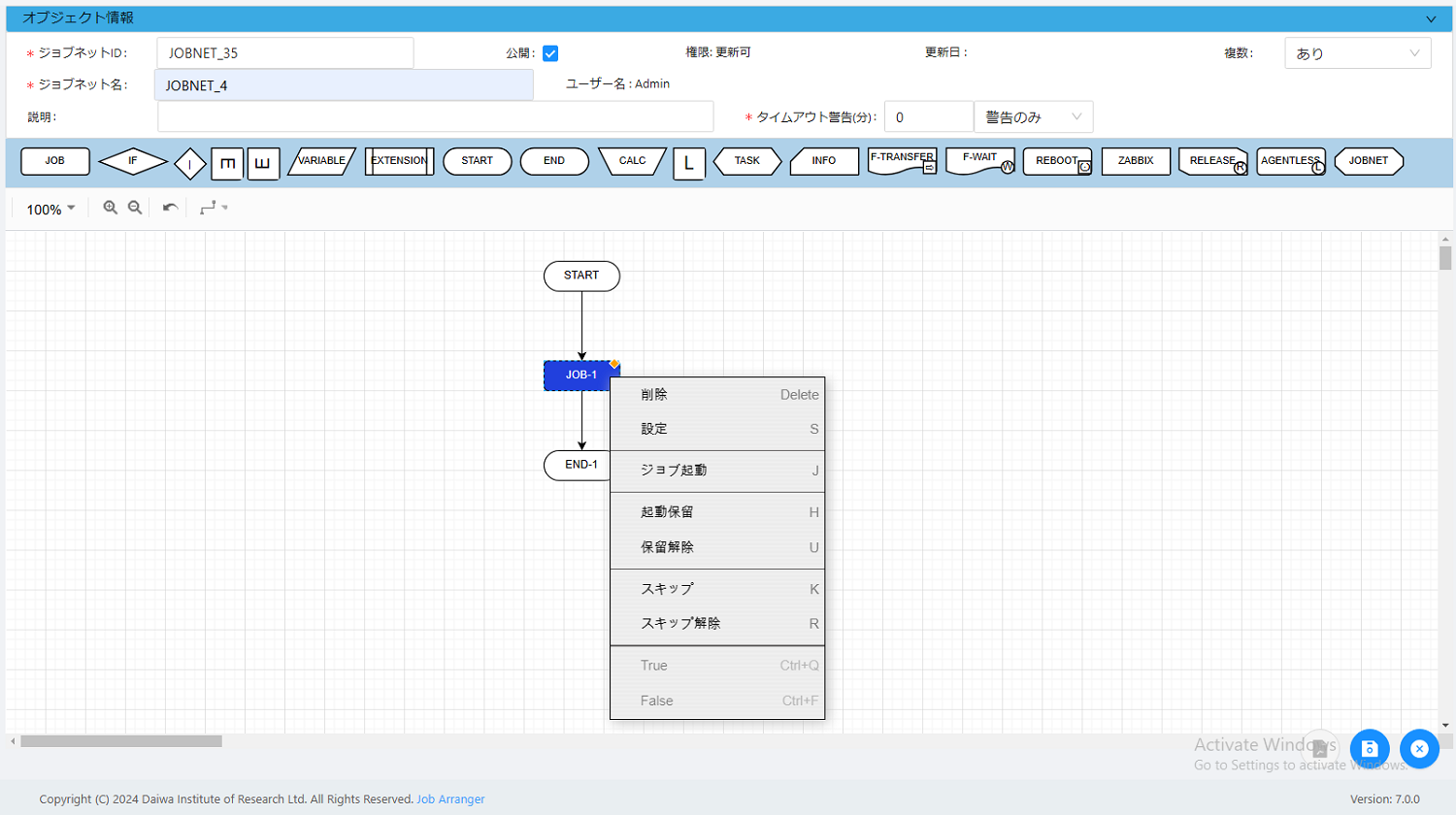Image resolution: width=1456 pixels, height=815 pixels.
Task: Select the JOB shape icon in palette
Action: click(55, 161)
